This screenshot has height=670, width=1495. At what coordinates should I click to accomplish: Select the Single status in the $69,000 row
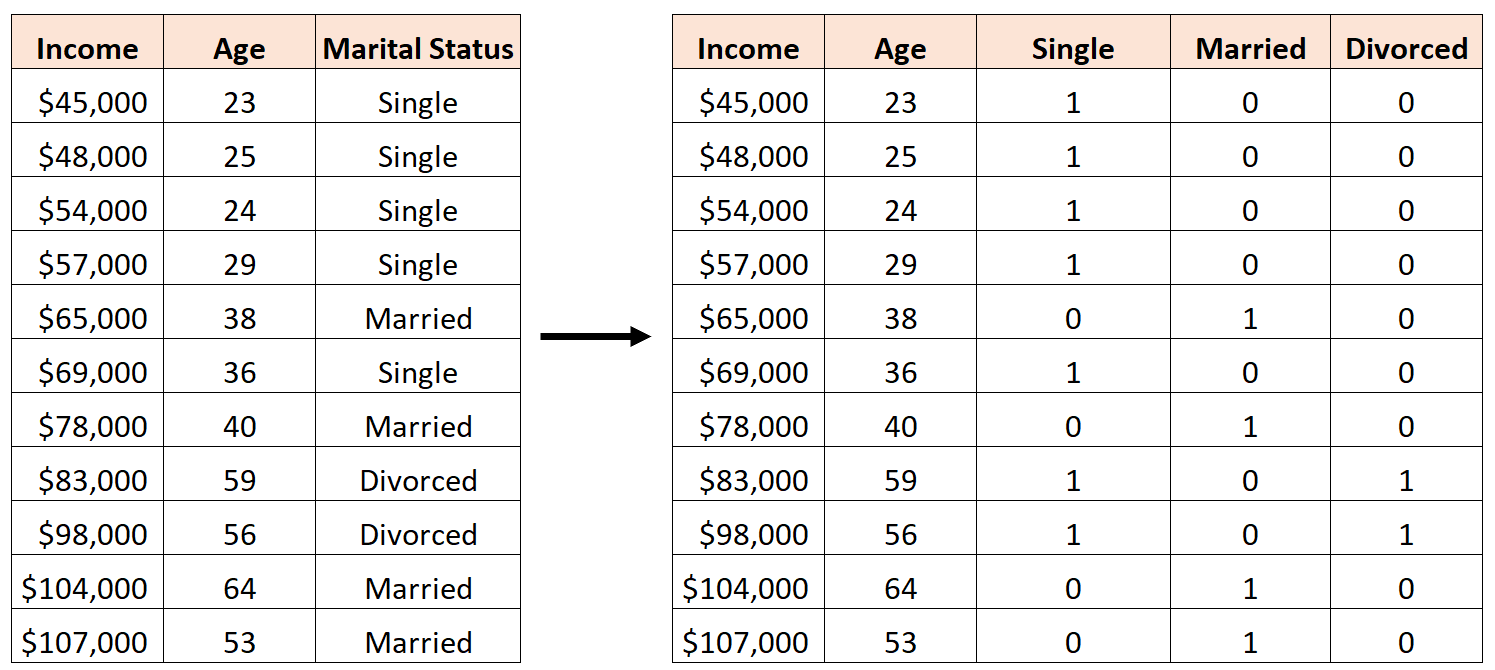tap(418, 373)
